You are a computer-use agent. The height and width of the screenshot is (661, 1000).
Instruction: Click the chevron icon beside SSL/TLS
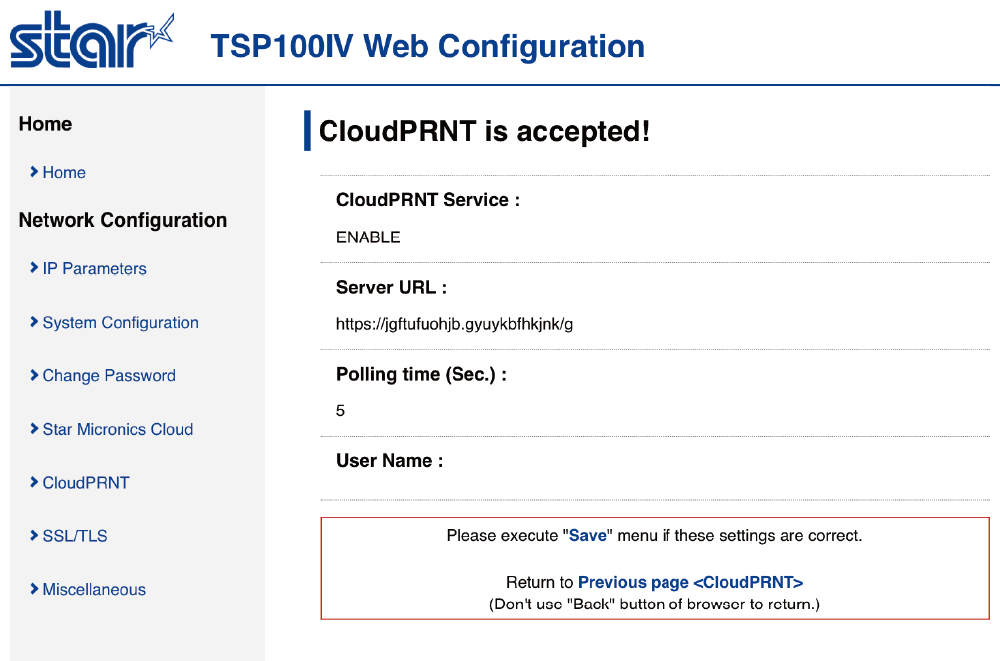(34, 537)
